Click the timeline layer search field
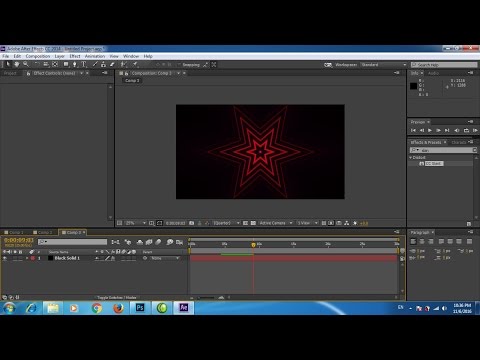The image size is (480, 360). [x=72, y=242]
